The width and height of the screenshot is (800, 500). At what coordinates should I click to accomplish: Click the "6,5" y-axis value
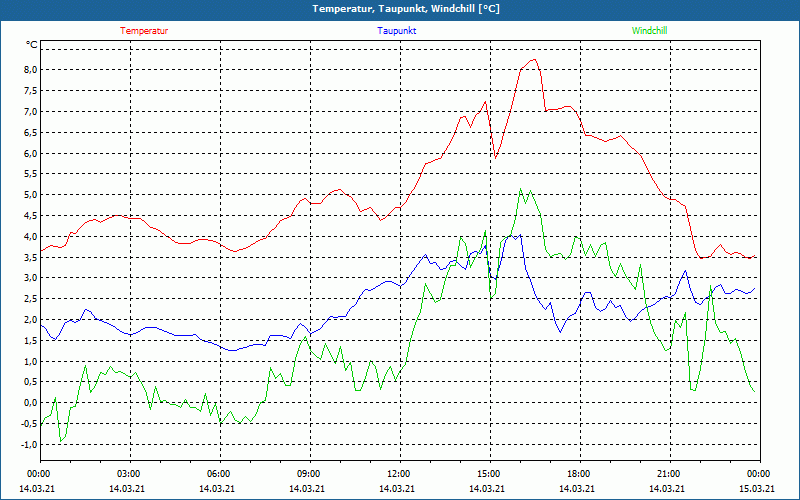click(x=32, y=133)
